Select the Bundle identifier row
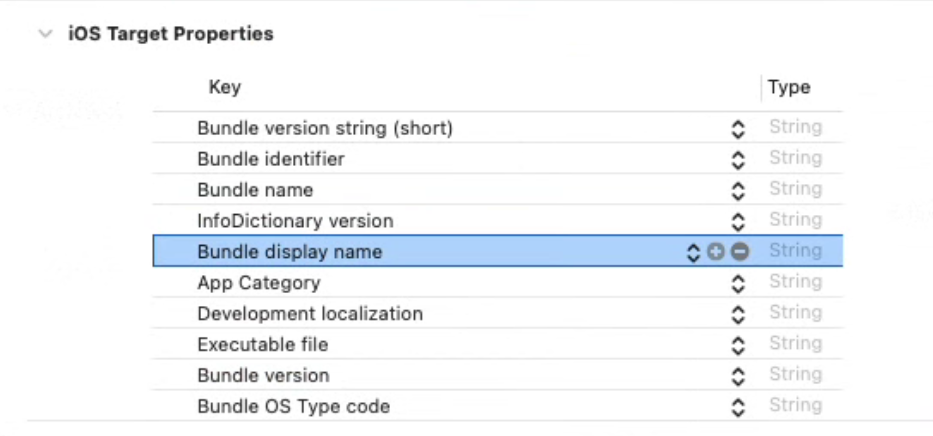933x436 pixels. pos(497,159)
